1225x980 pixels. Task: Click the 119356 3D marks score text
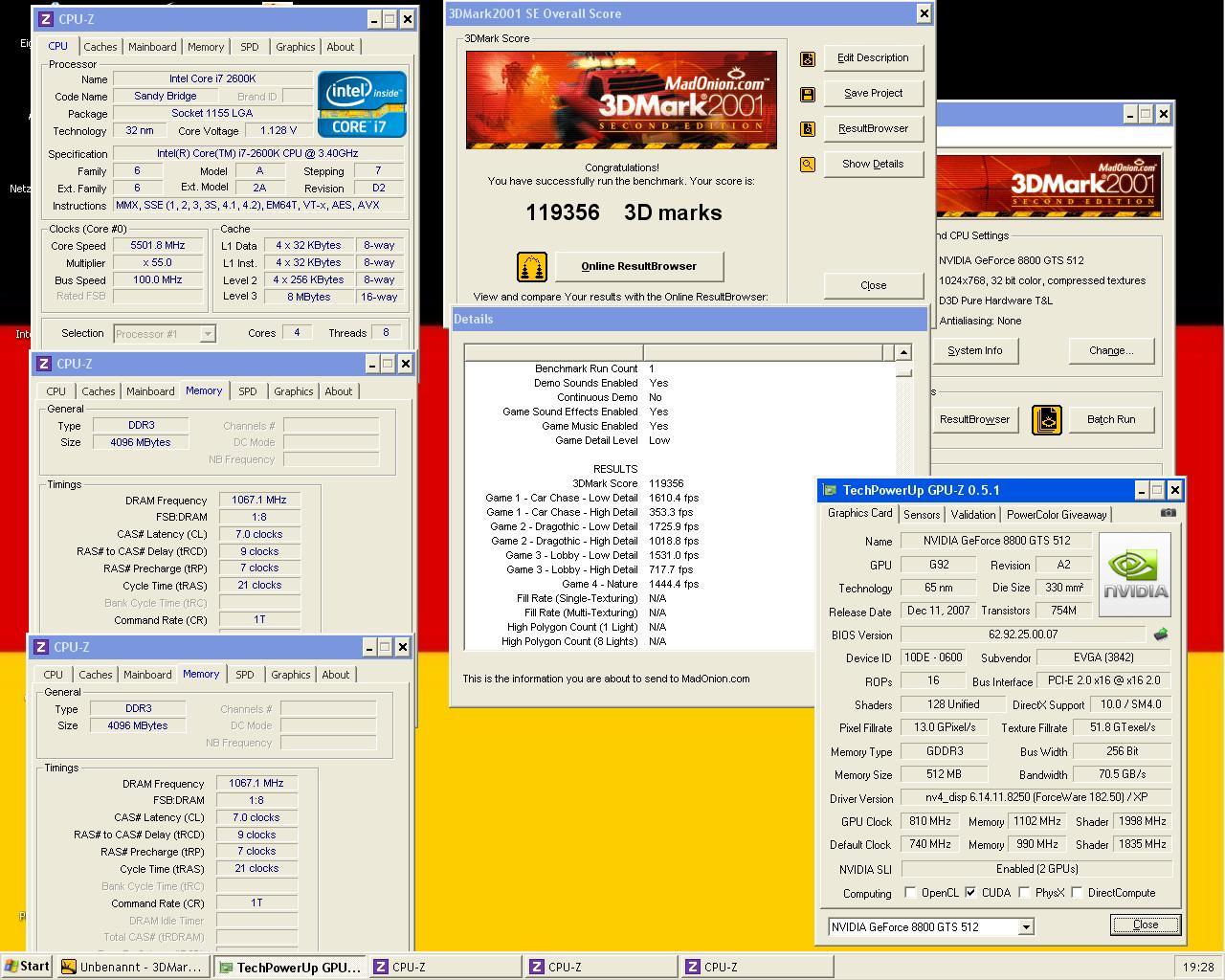(623, 212)
